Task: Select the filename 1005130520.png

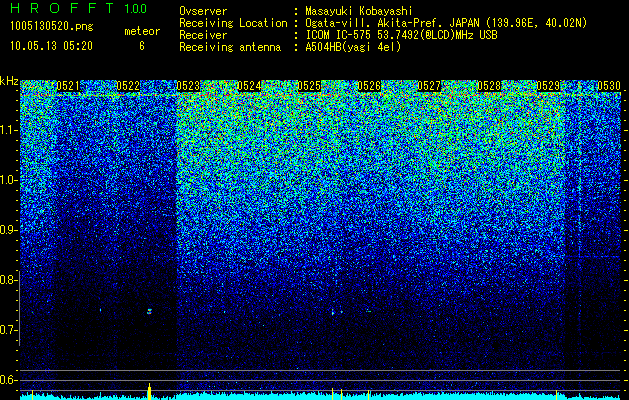Action: coord(52,26)
